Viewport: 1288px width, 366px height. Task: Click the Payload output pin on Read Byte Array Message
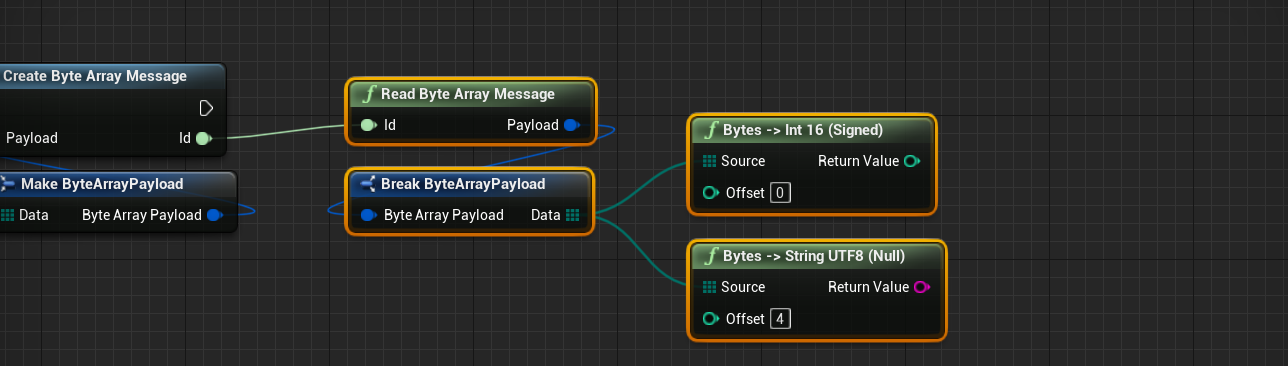pyautogui.click(x=571, y=125)
